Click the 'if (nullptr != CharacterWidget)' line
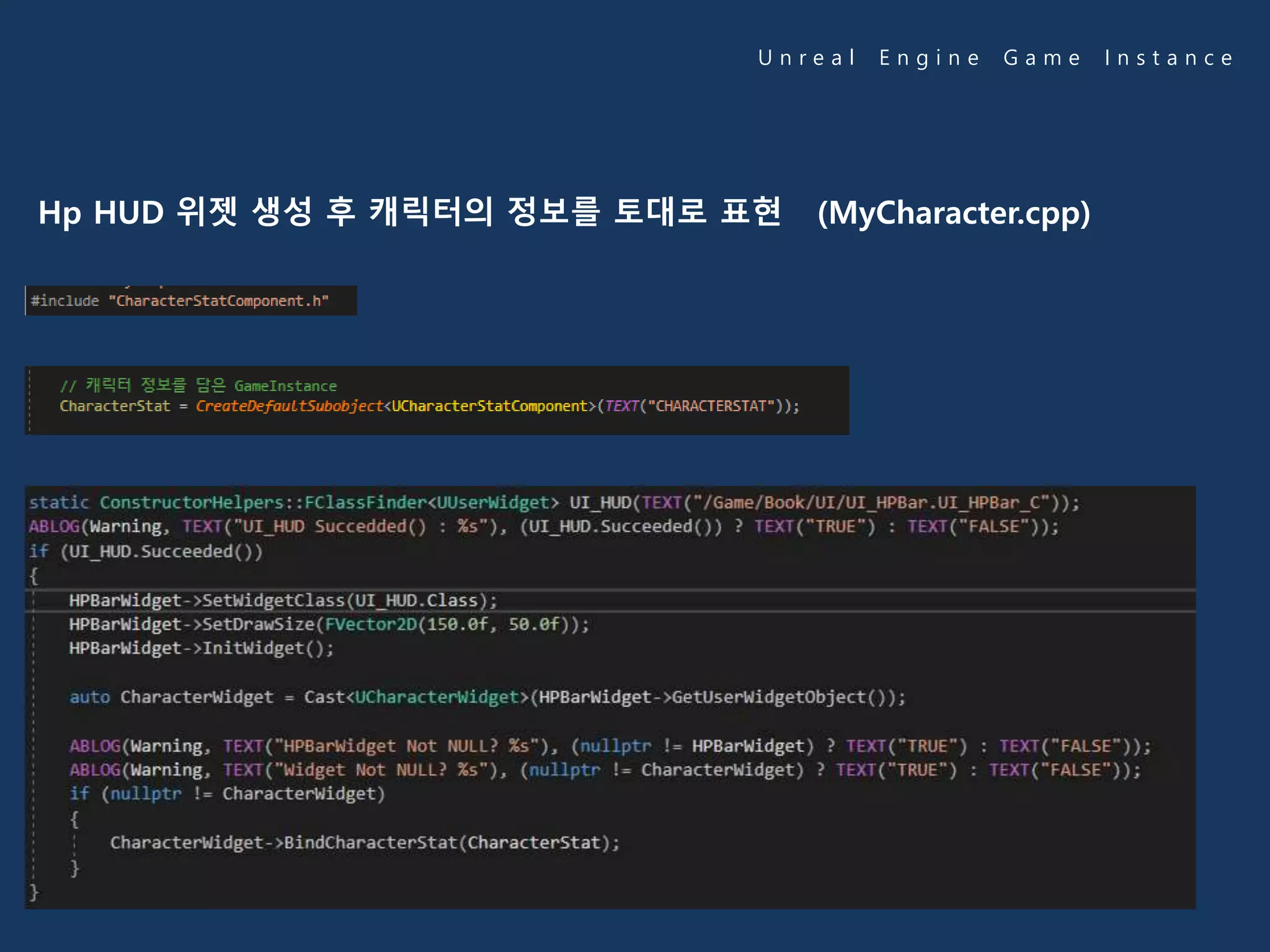This screenshot has width=1270, height=952. pyautogui.click(x=227, y=794)
